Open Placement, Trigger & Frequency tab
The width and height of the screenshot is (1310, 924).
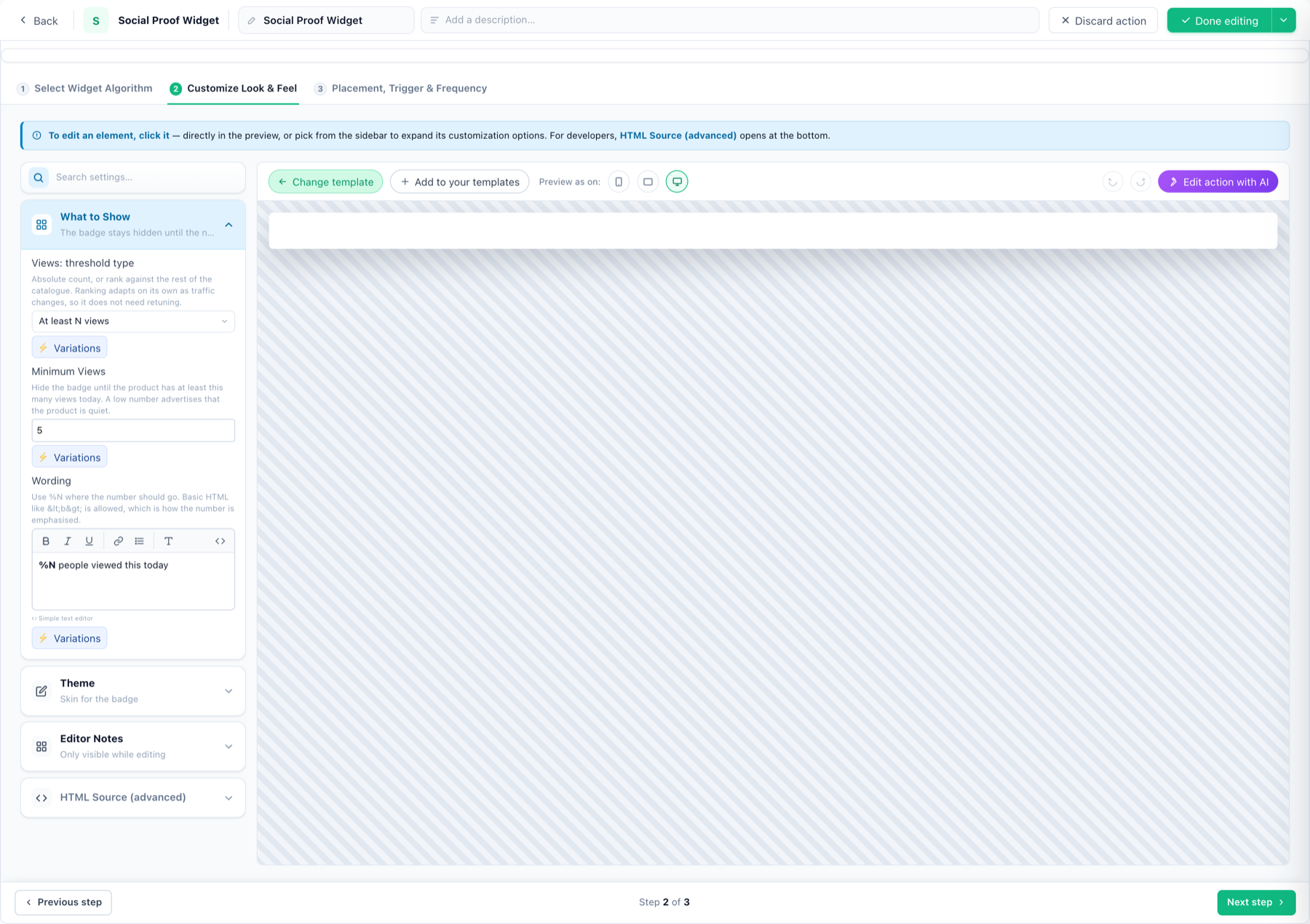pyautogui.click(x=400, y=89)
